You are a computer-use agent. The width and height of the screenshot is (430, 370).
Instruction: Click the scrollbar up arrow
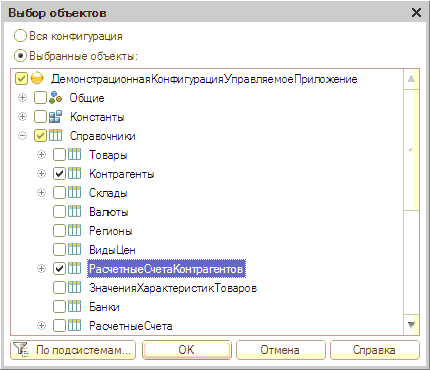pos(411,79)
